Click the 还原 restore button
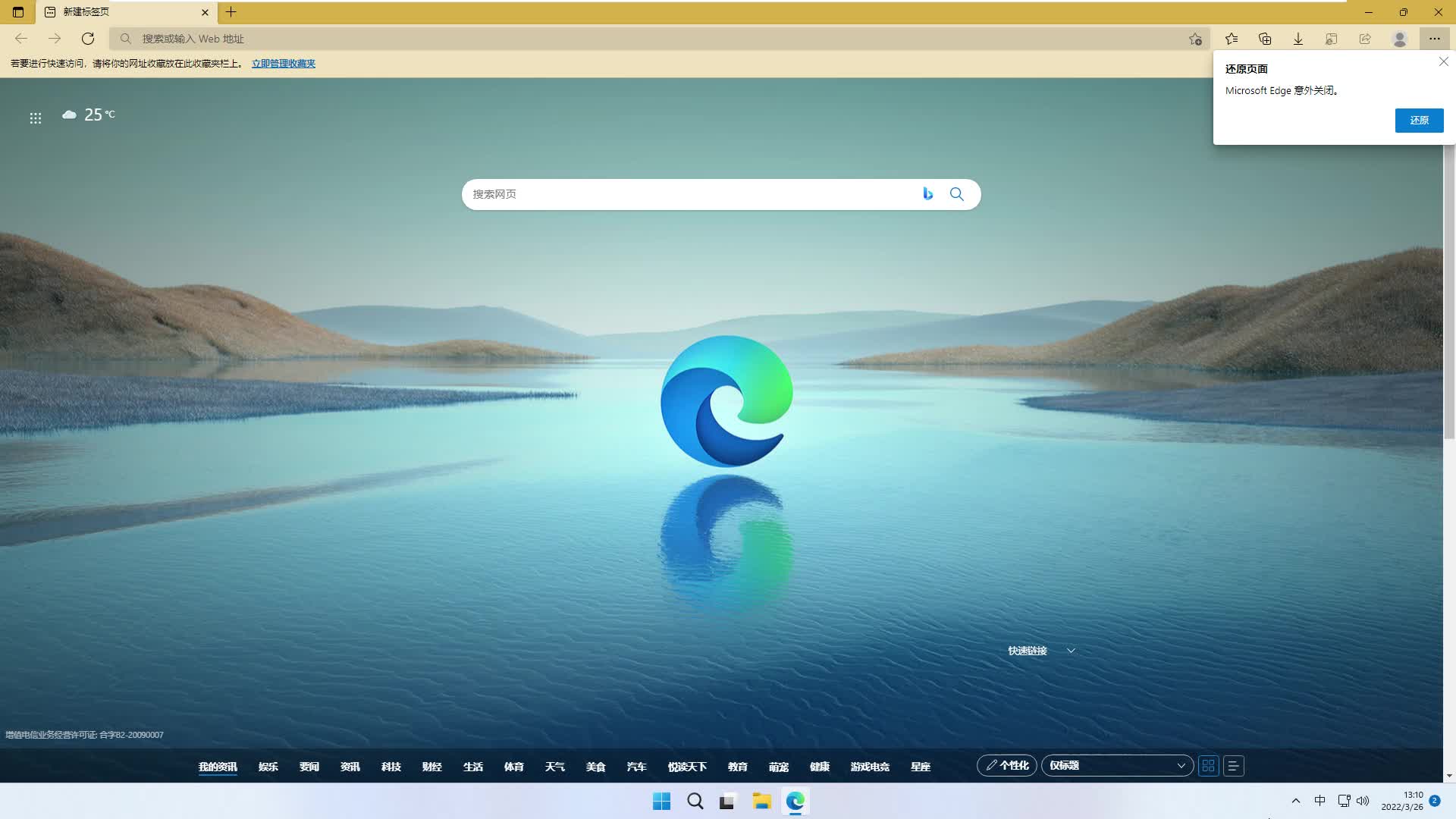The image size is (1456, 819). tap(1420, 121)
